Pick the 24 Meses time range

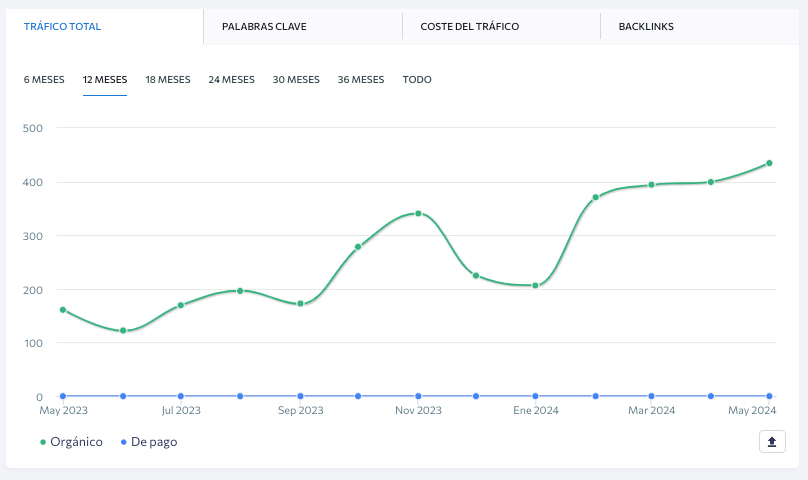(231, 80)
